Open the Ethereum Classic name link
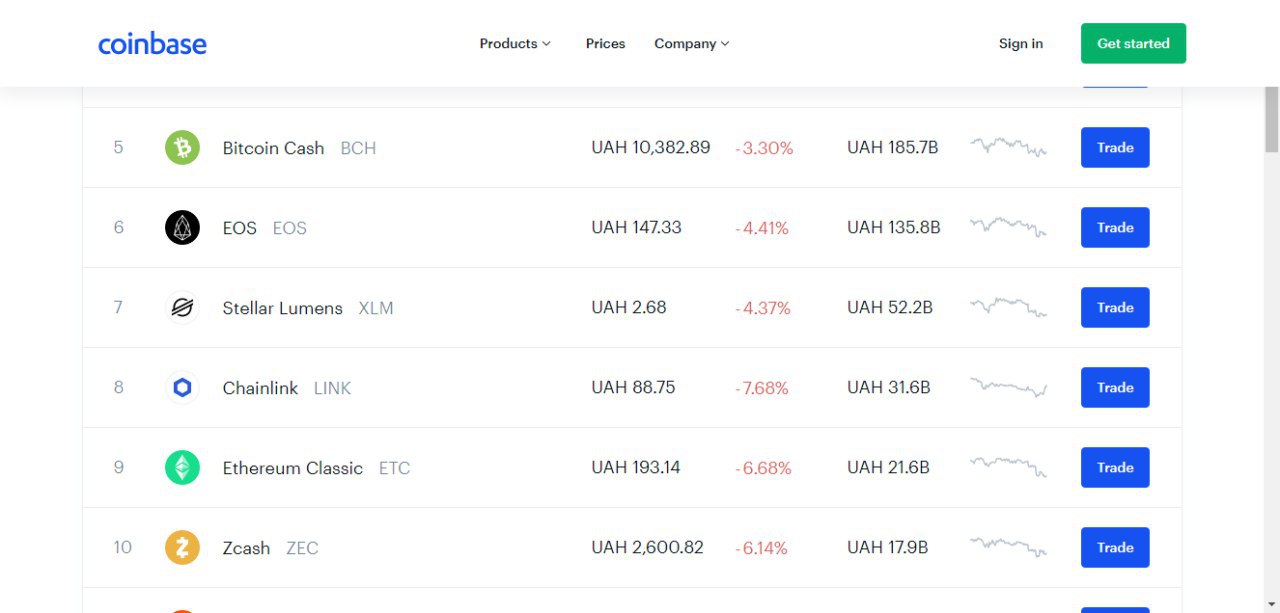Screen dimensions: 1280x613 (x=292, y=468)
